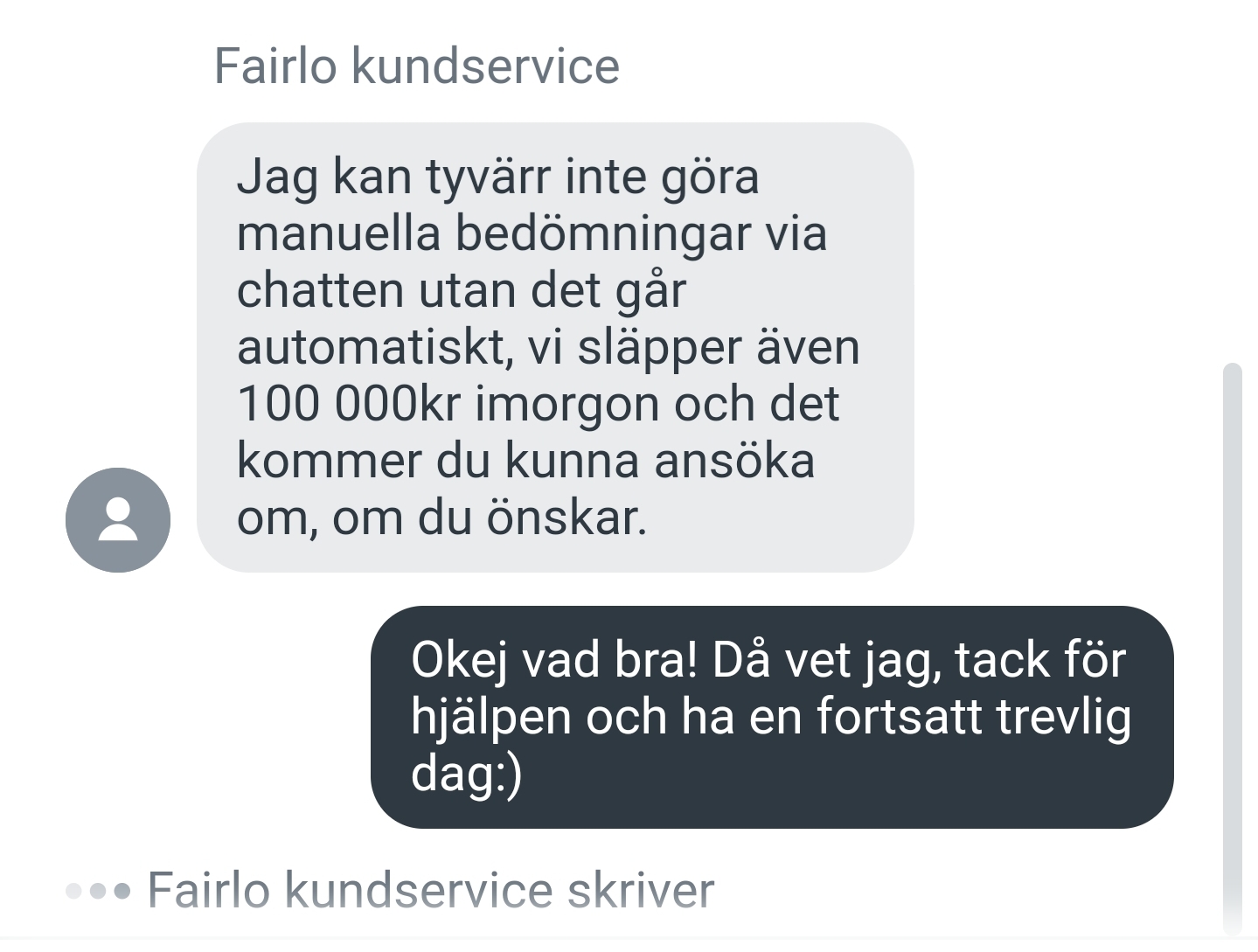Click the chat's vertical scrollbar
The image size is (1258, 952).
[1232, 647]
